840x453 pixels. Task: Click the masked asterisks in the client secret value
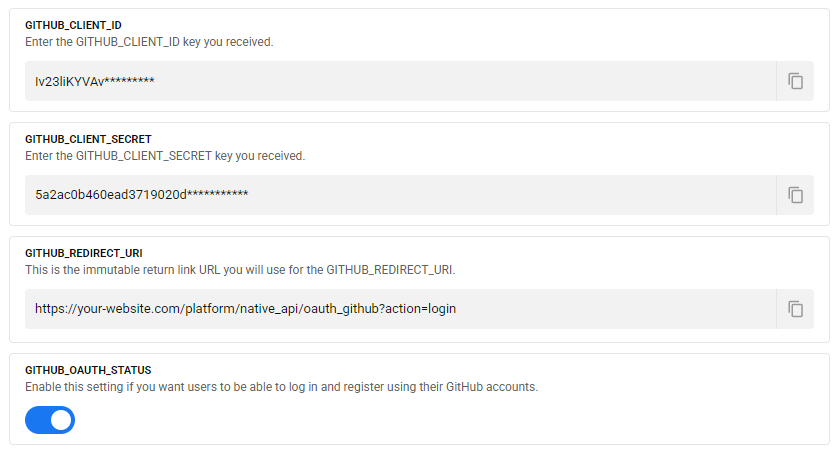(x=218, y=195)
